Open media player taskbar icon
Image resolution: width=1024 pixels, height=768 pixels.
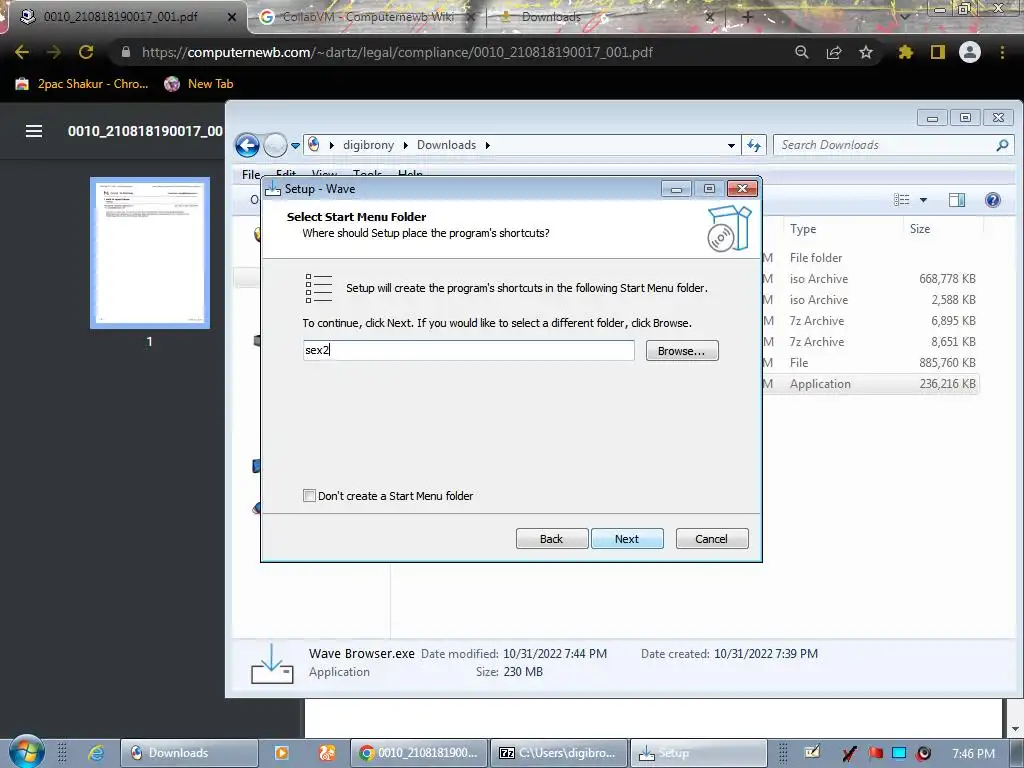[x=281, y=753]
